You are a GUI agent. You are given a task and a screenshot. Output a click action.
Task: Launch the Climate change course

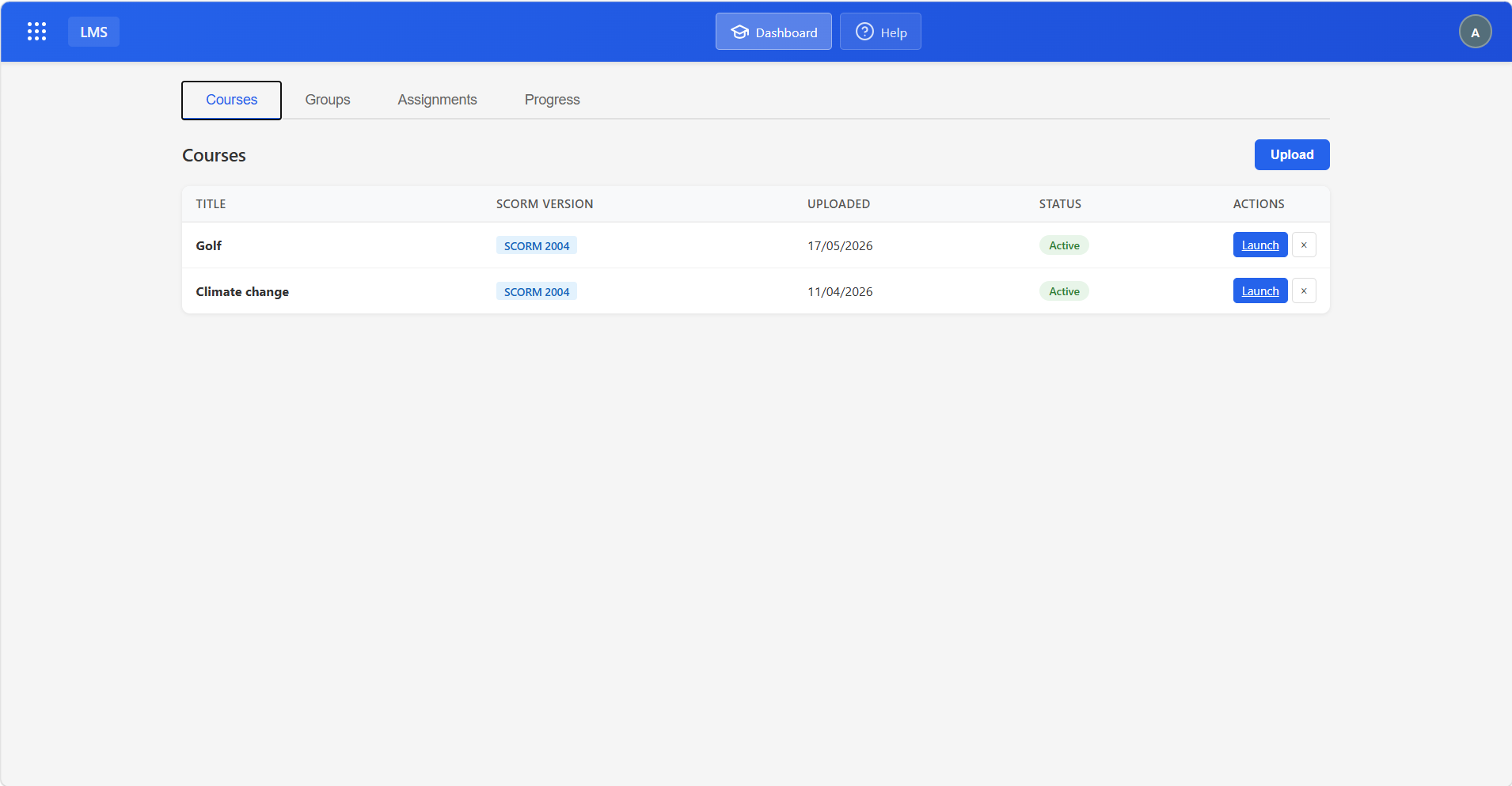(x=1259, y=290)
